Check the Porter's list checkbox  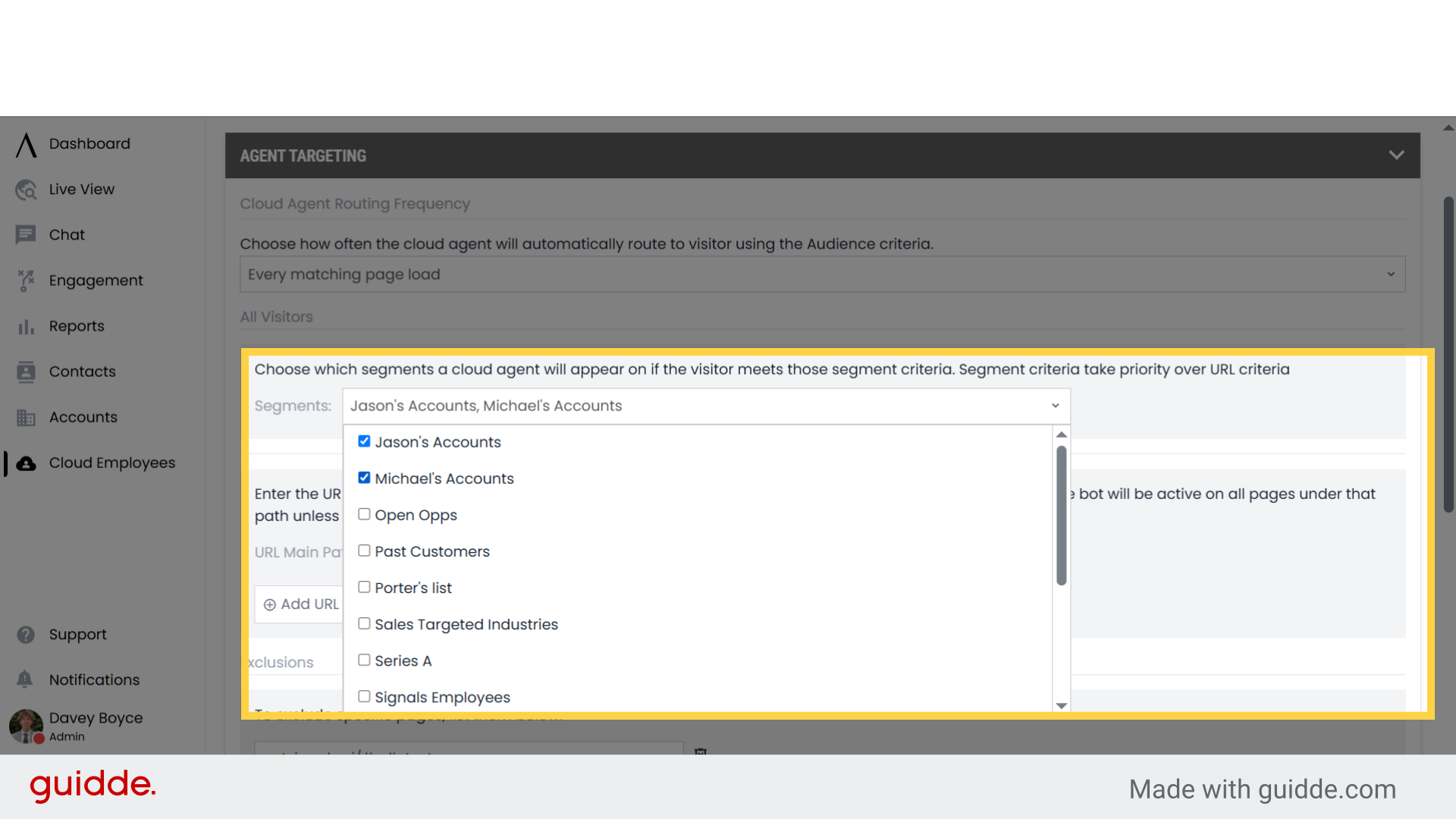364,587
